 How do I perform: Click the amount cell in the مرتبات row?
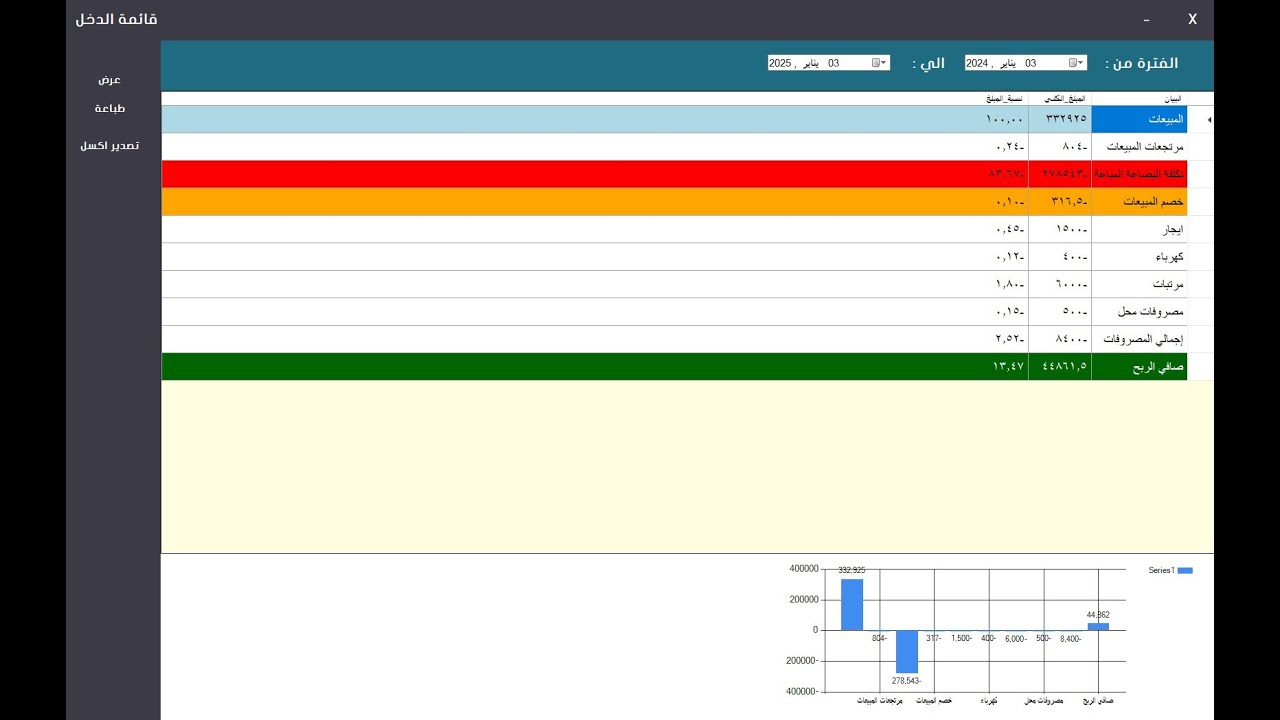(1060, 284)
